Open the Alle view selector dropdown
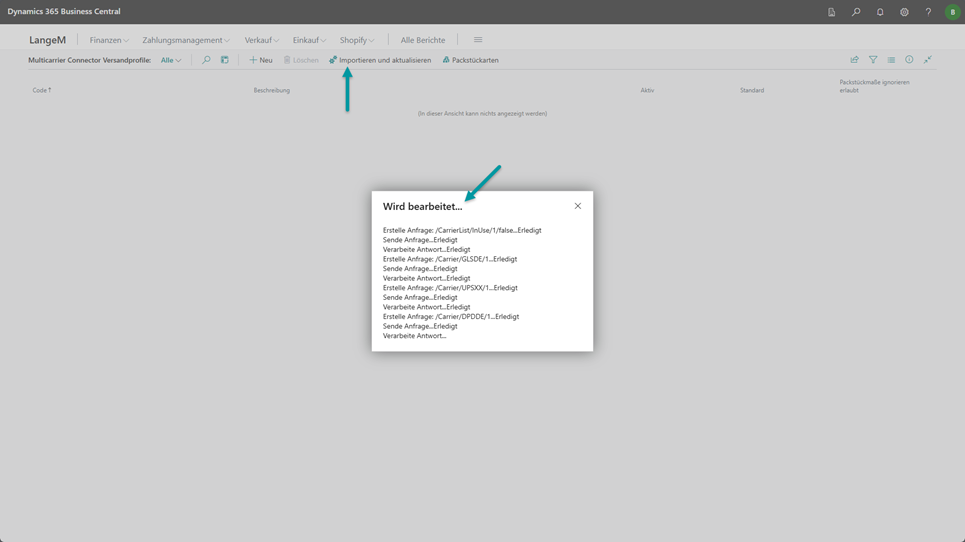This screenshot has height=542, width=965. (171, 60)
